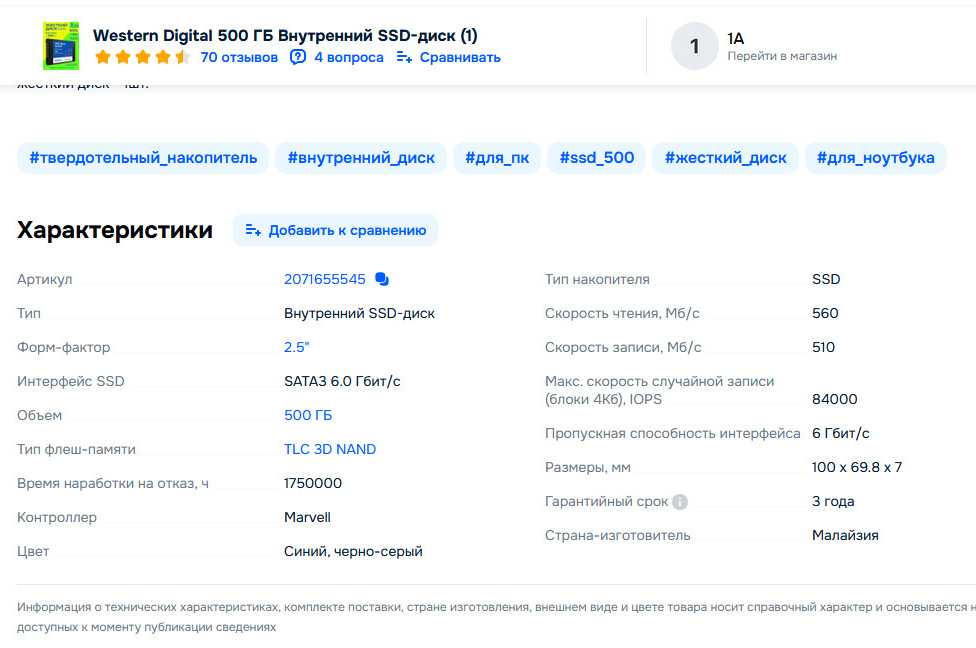Screen dimensions: 976x648
Task: Click the Страна-изготовитель label
Action: click(x=617, y=535)
